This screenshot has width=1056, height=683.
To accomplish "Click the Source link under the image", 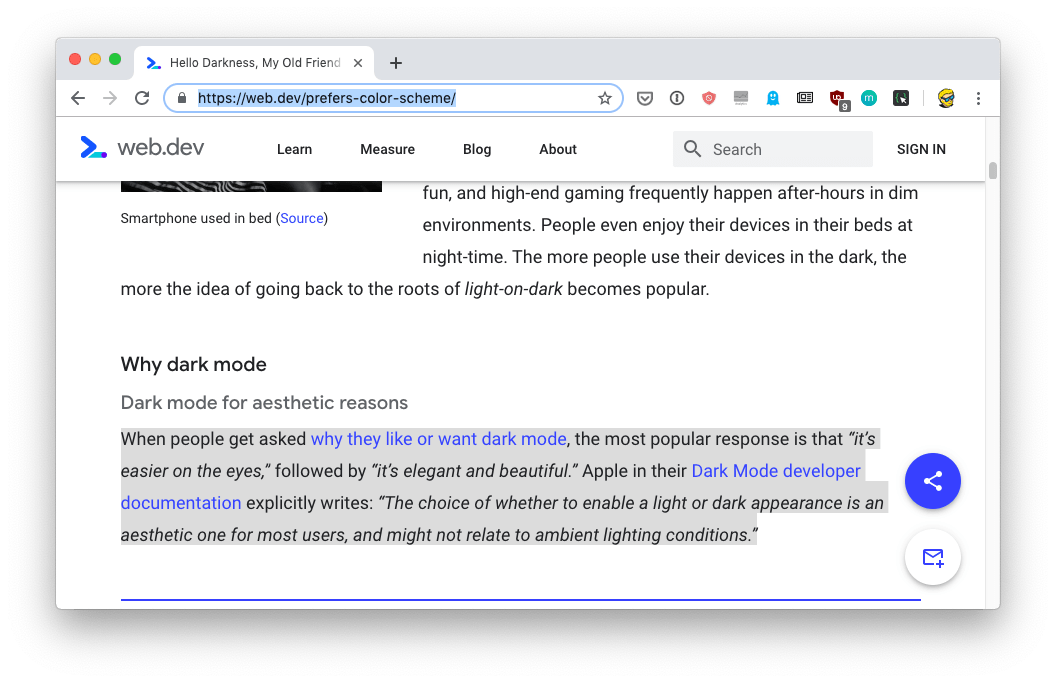I will pos(302,217).
